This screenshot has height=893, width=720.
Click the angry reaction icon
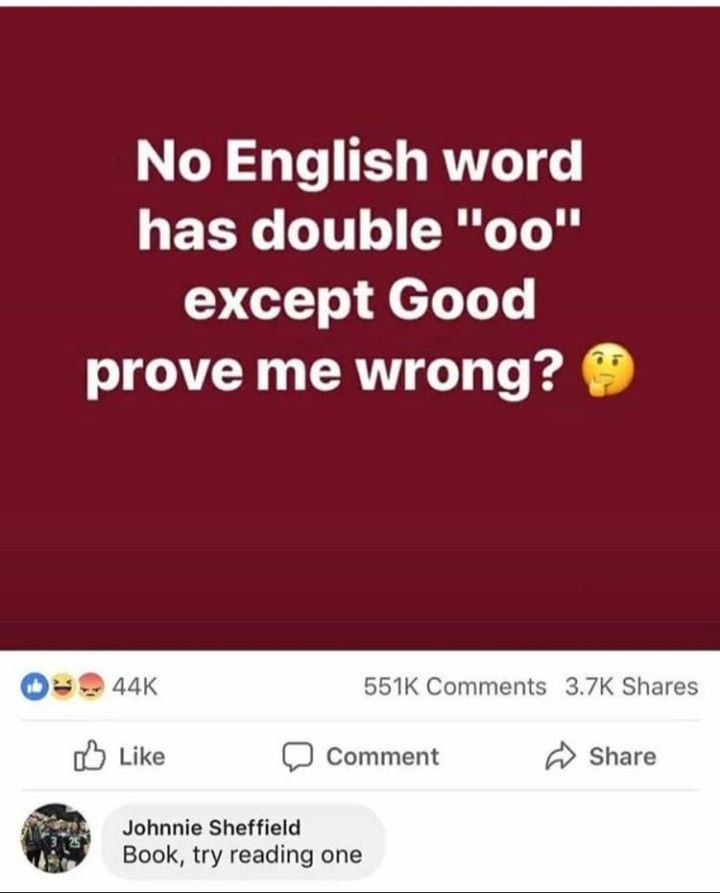point(91,686)
